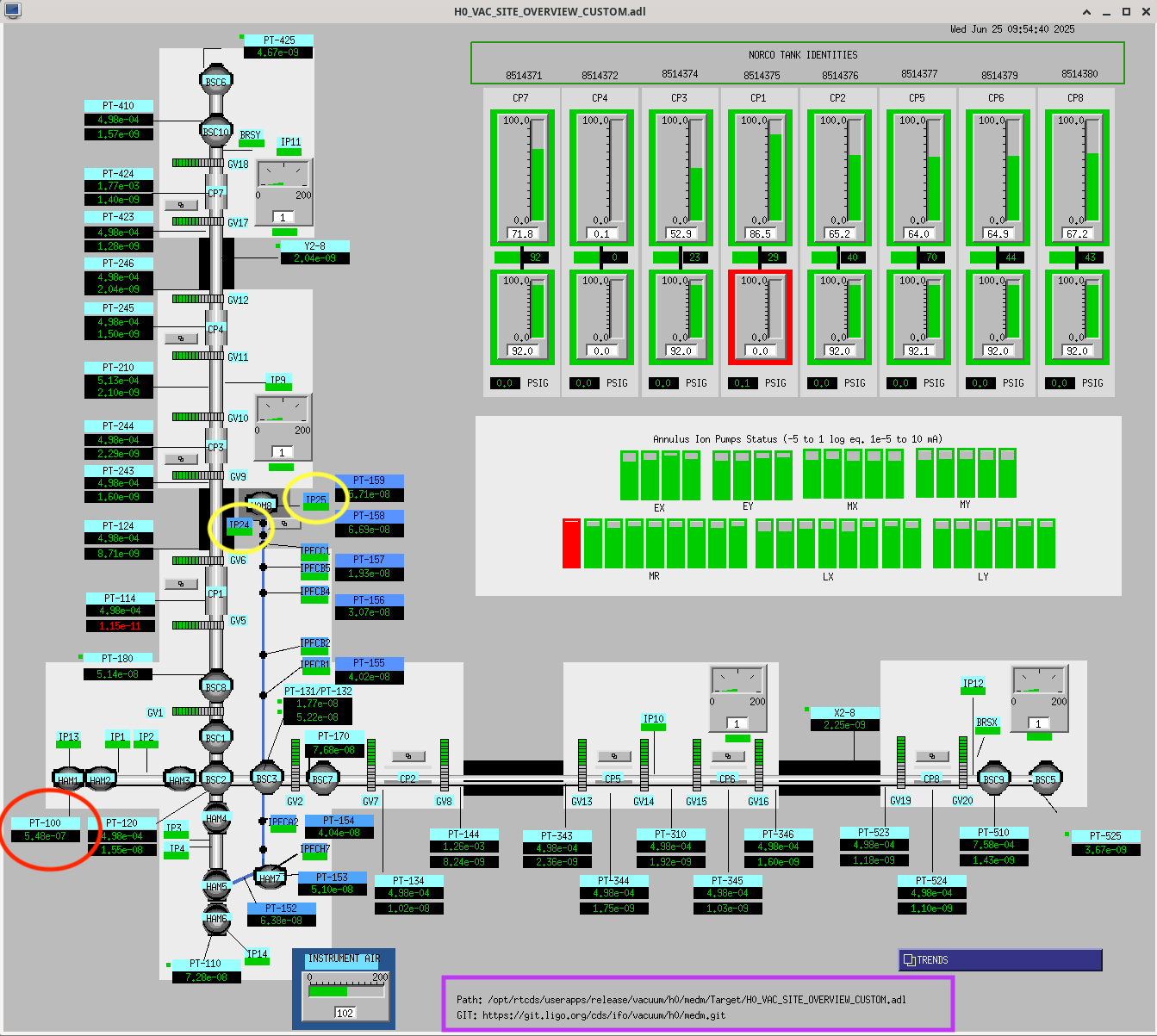Image resolution: width=1157 pixels, height=1036 pixels.
Task: Select the BSC9 chamber icon
Action: (x=993, y=779)
